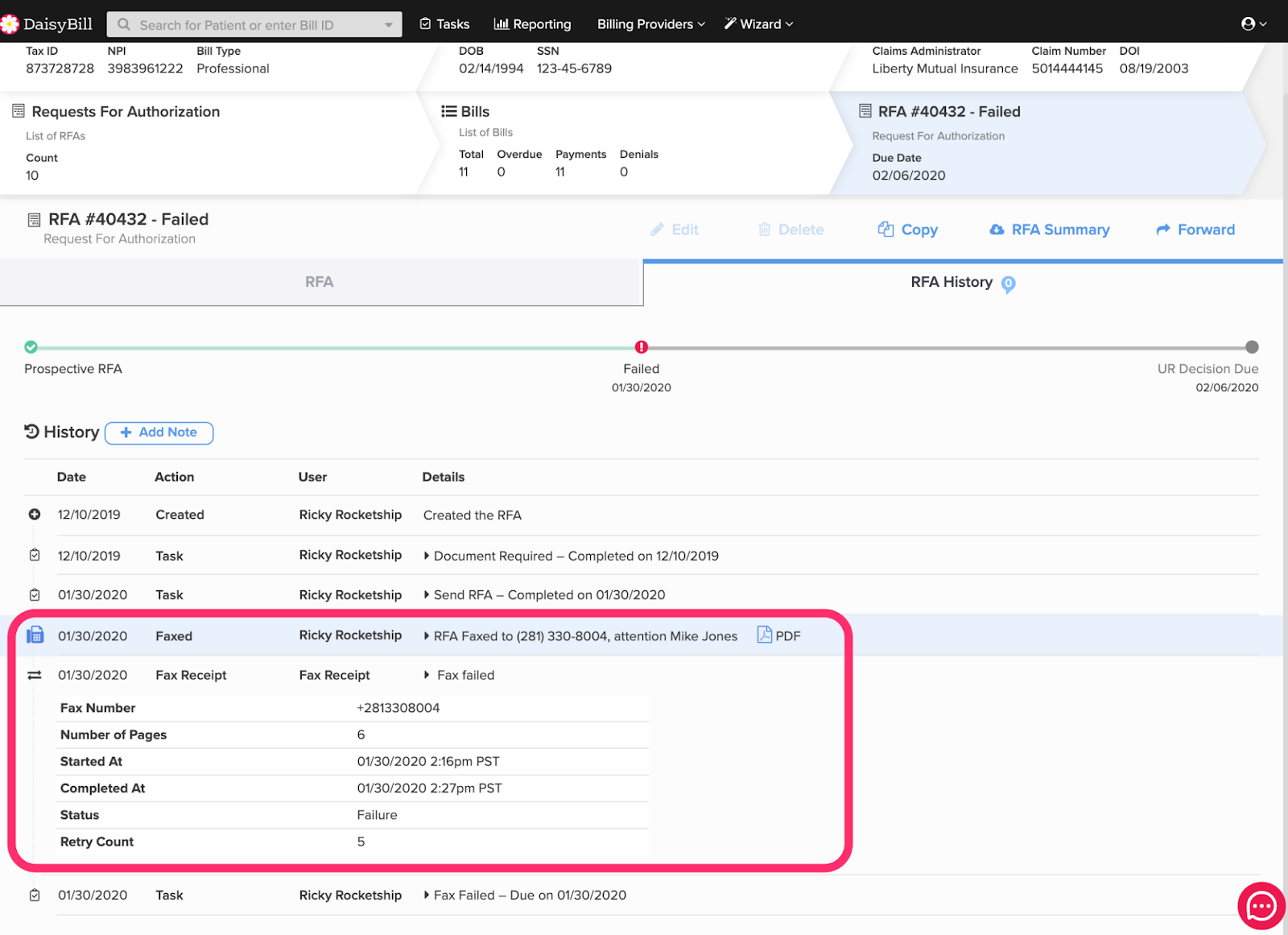Click the Liberty Mutual Insurance text
The height and width of the screenshot is (935, 1288).
tap(945, 68)
